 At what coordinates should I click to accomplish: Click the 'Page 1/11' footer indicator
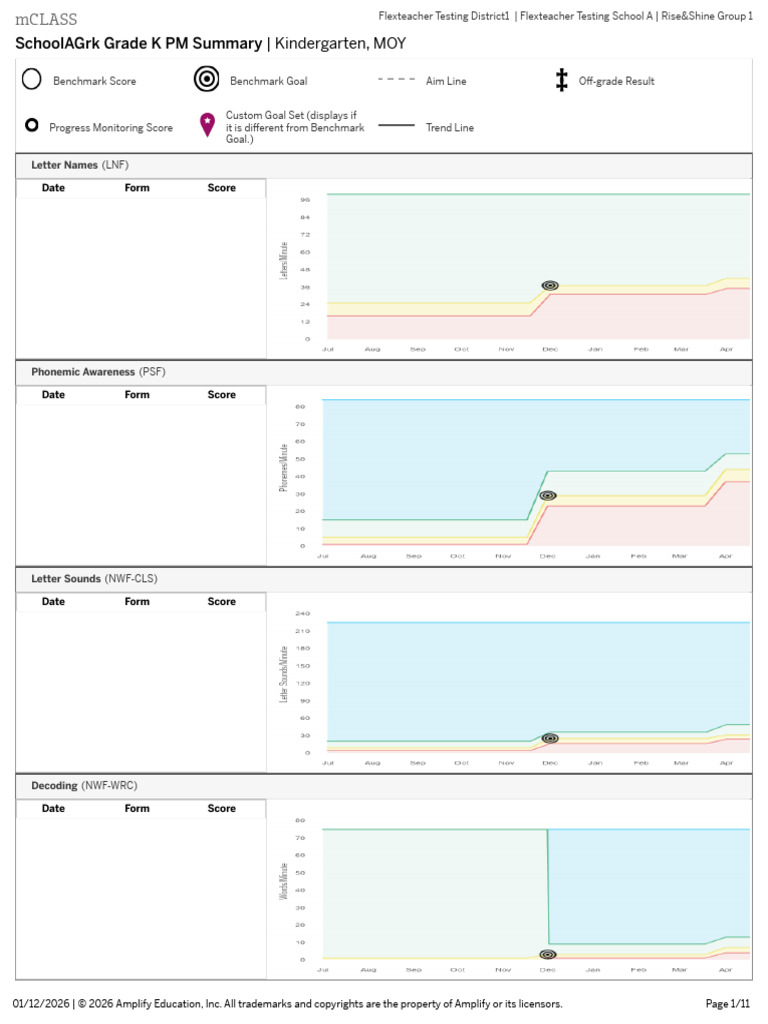[728, 1004]
